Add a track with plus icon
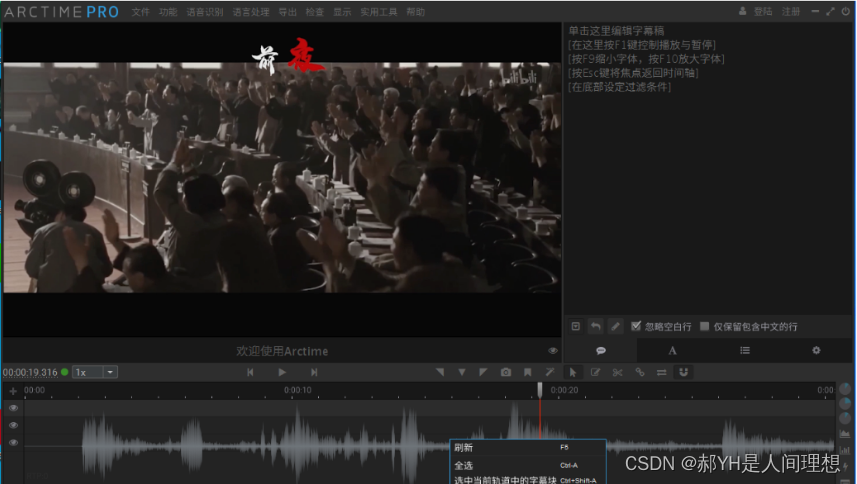 click(13, 391)
